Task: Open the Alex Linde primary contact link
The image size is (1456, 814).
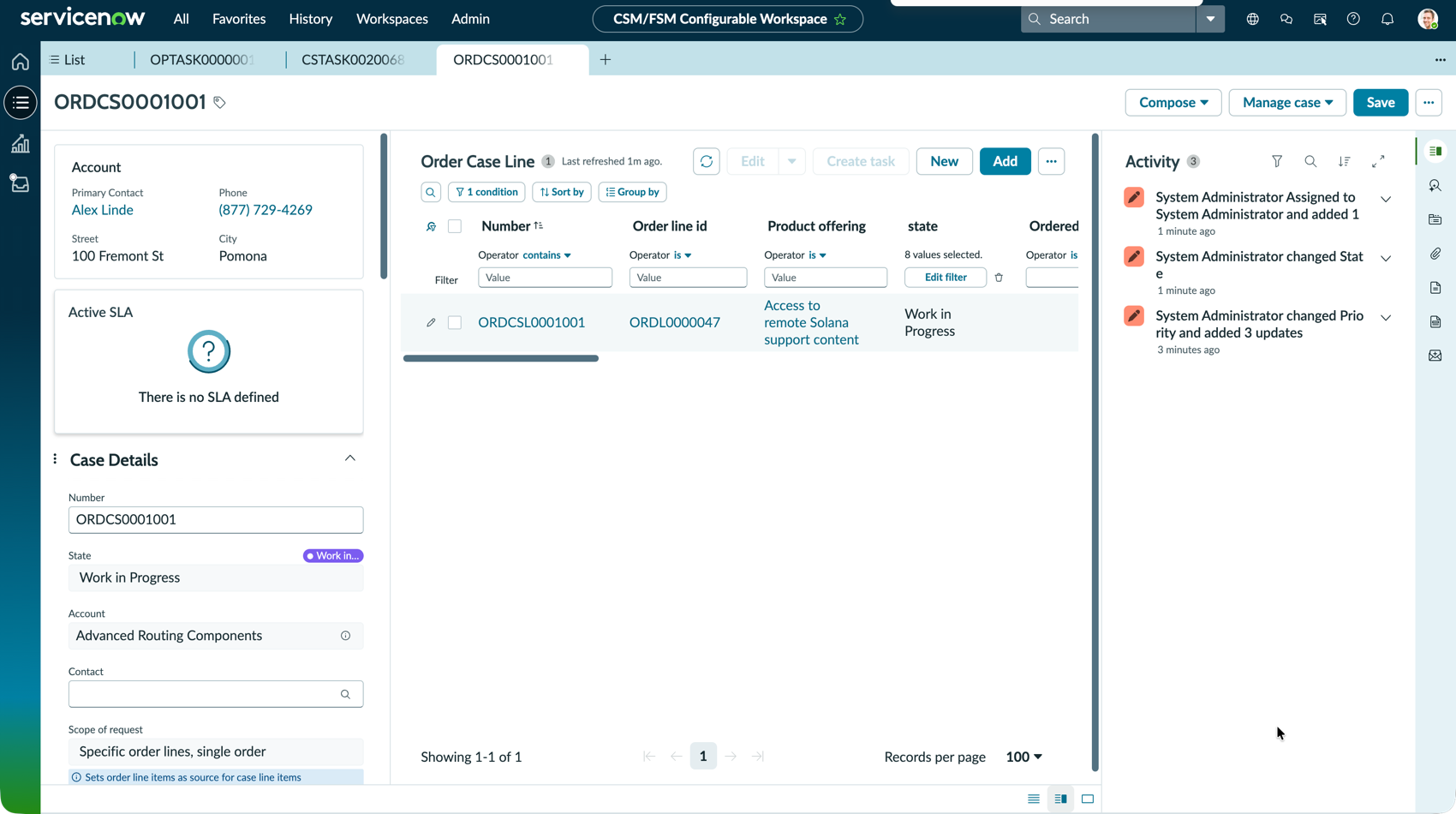Action: (102, 210)
